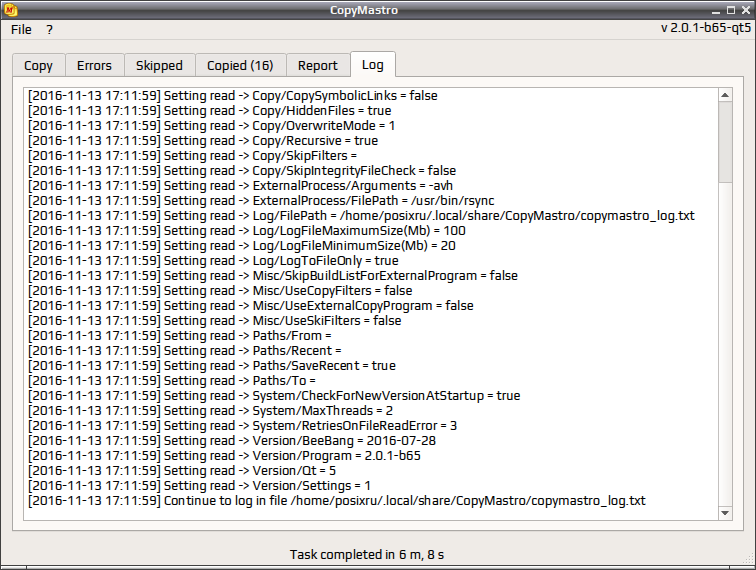Click the Copy/SkipIntegrityFileCheck = false line

coord(242,170)
